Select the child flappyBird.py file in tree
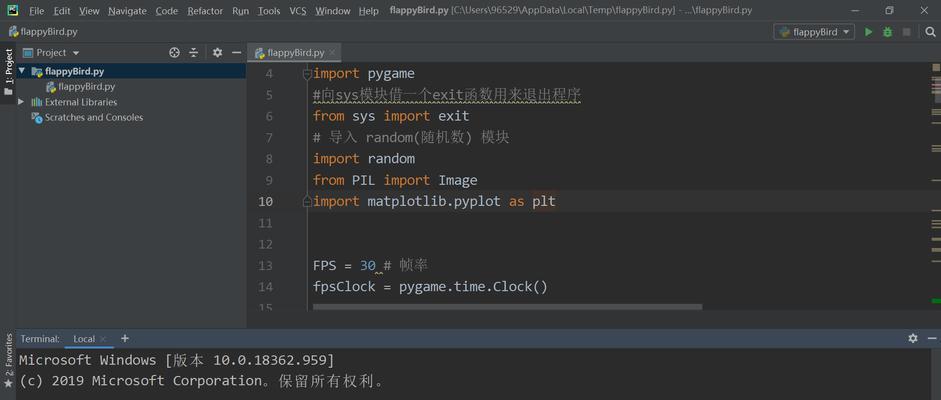Image resolution: width=941 pixels, height=400 pixels. tap(86, 86)
